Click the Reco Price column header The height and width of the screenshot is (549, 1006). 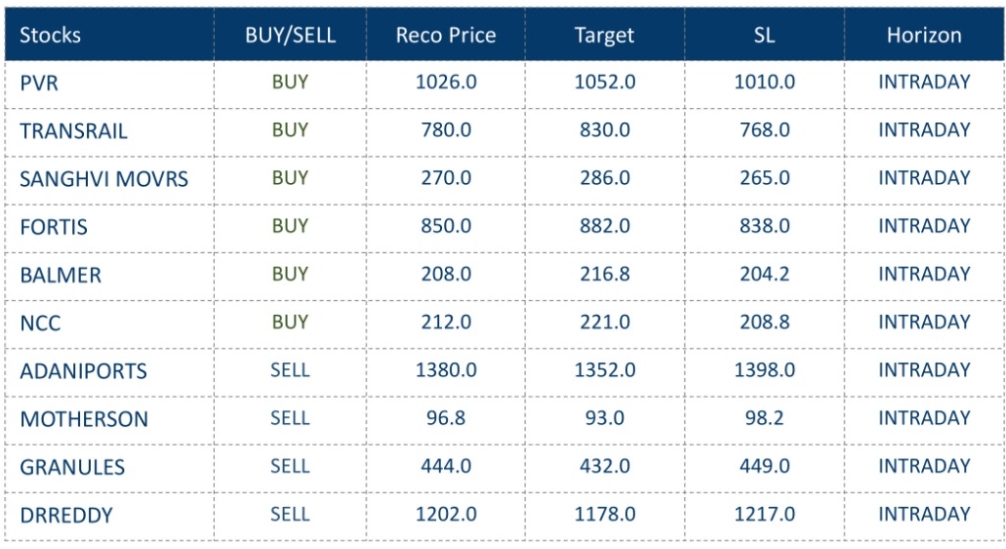[x=445, y=35]
